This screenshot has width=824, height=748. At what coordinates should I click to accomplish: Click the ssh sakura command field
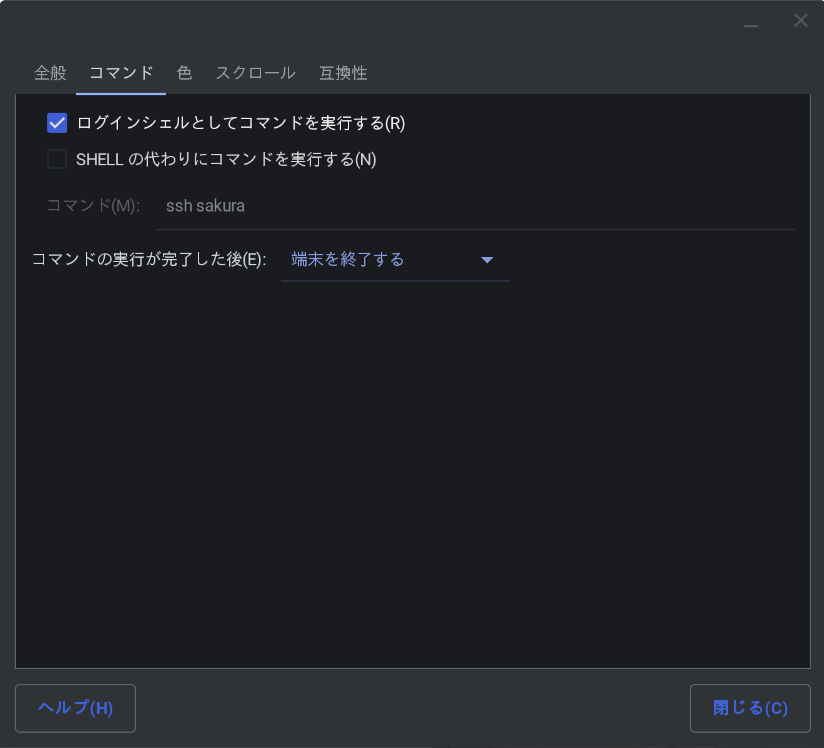tap(474, 206)
